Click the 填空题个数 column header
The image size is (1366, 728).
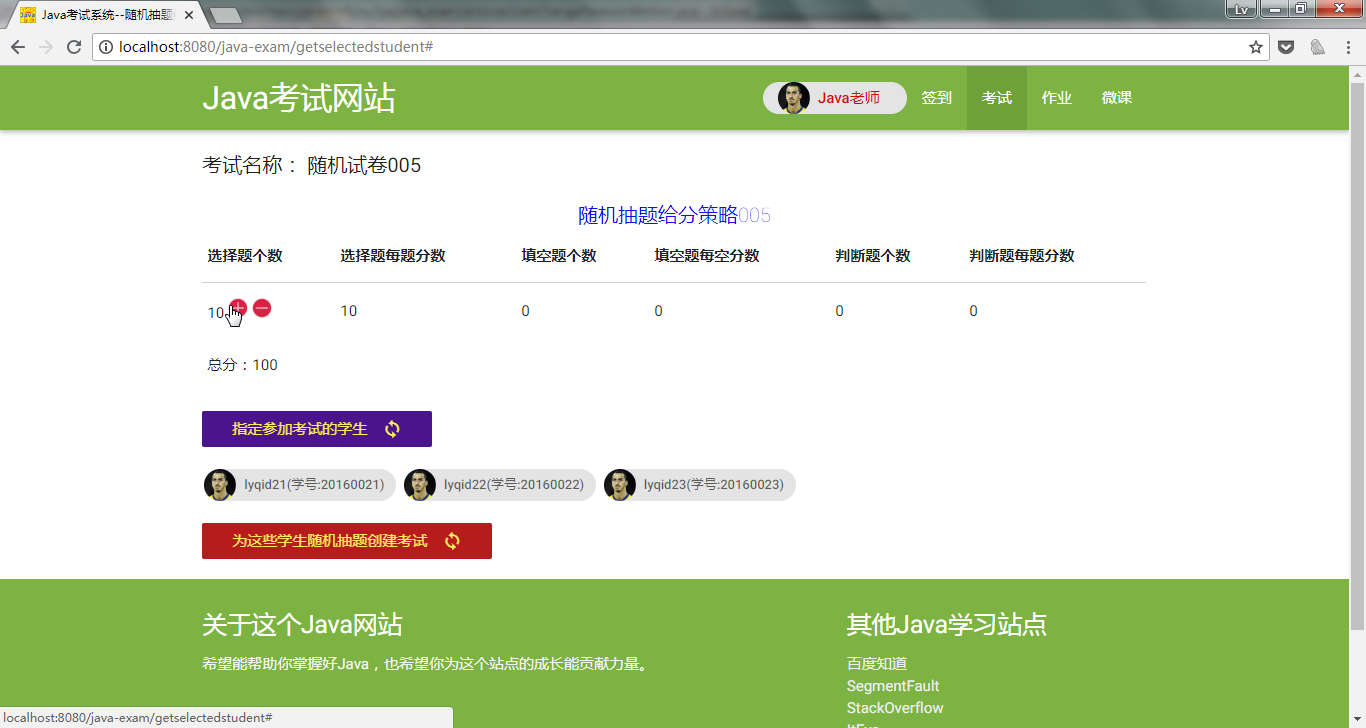tap(559, 256)
